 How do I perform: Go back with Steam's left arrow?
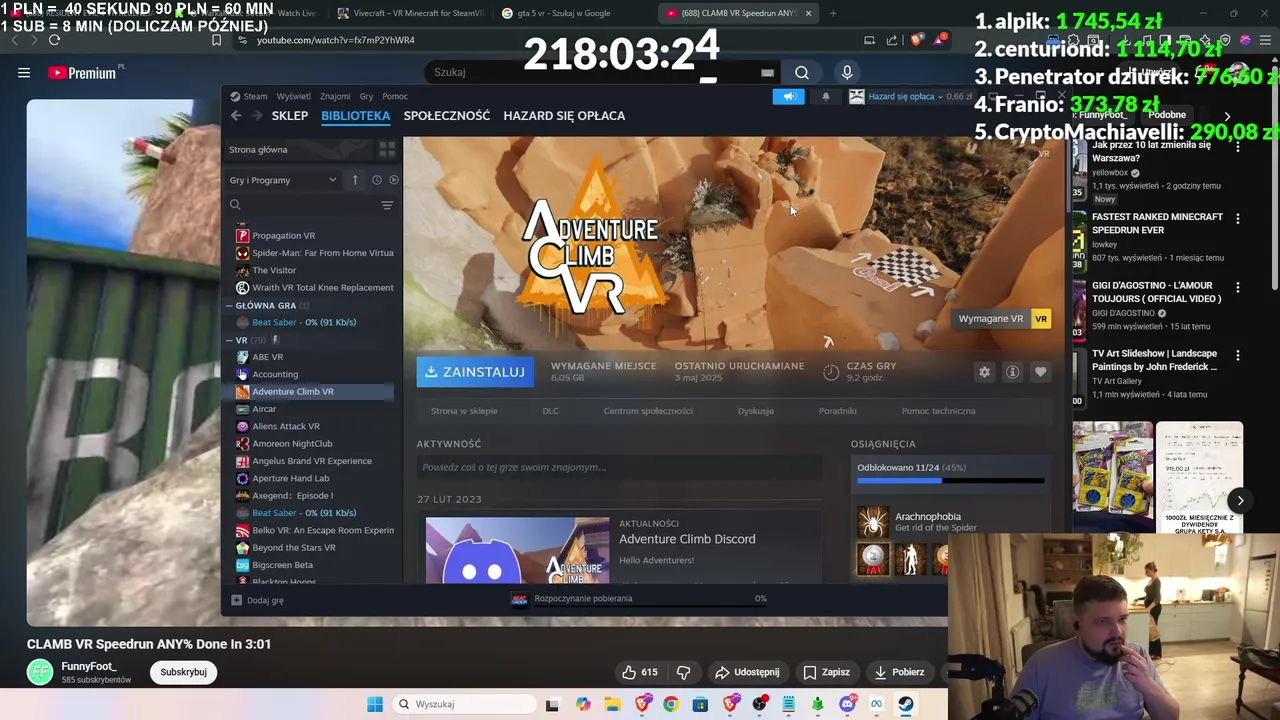point(236,116)
